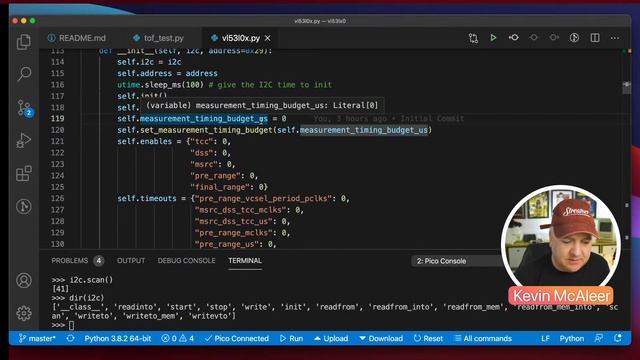Change the Python language mode
This screenshot has height=360, width=640.
coord(571,338)
